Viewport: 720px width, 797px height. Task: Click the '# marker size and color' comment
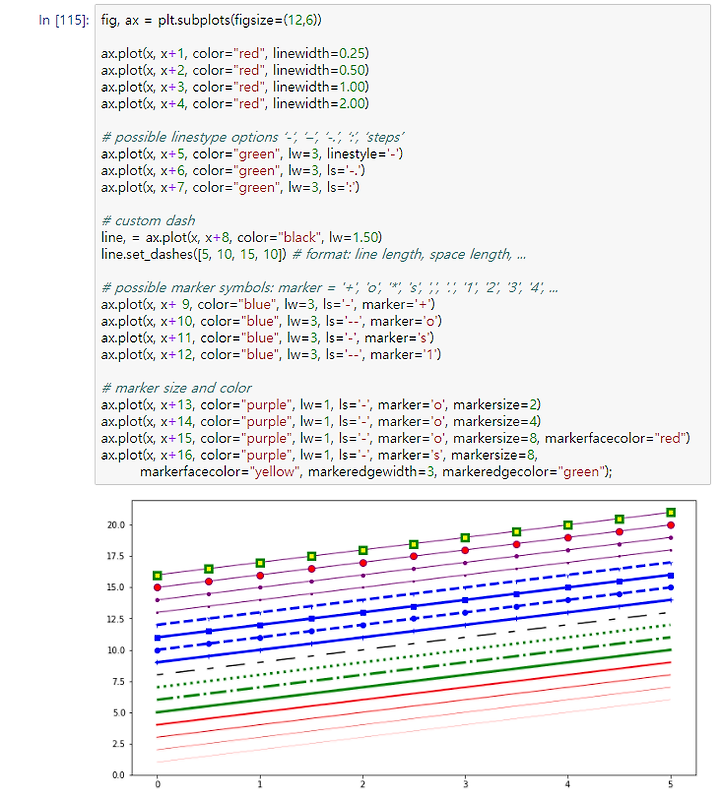[176, 388]
